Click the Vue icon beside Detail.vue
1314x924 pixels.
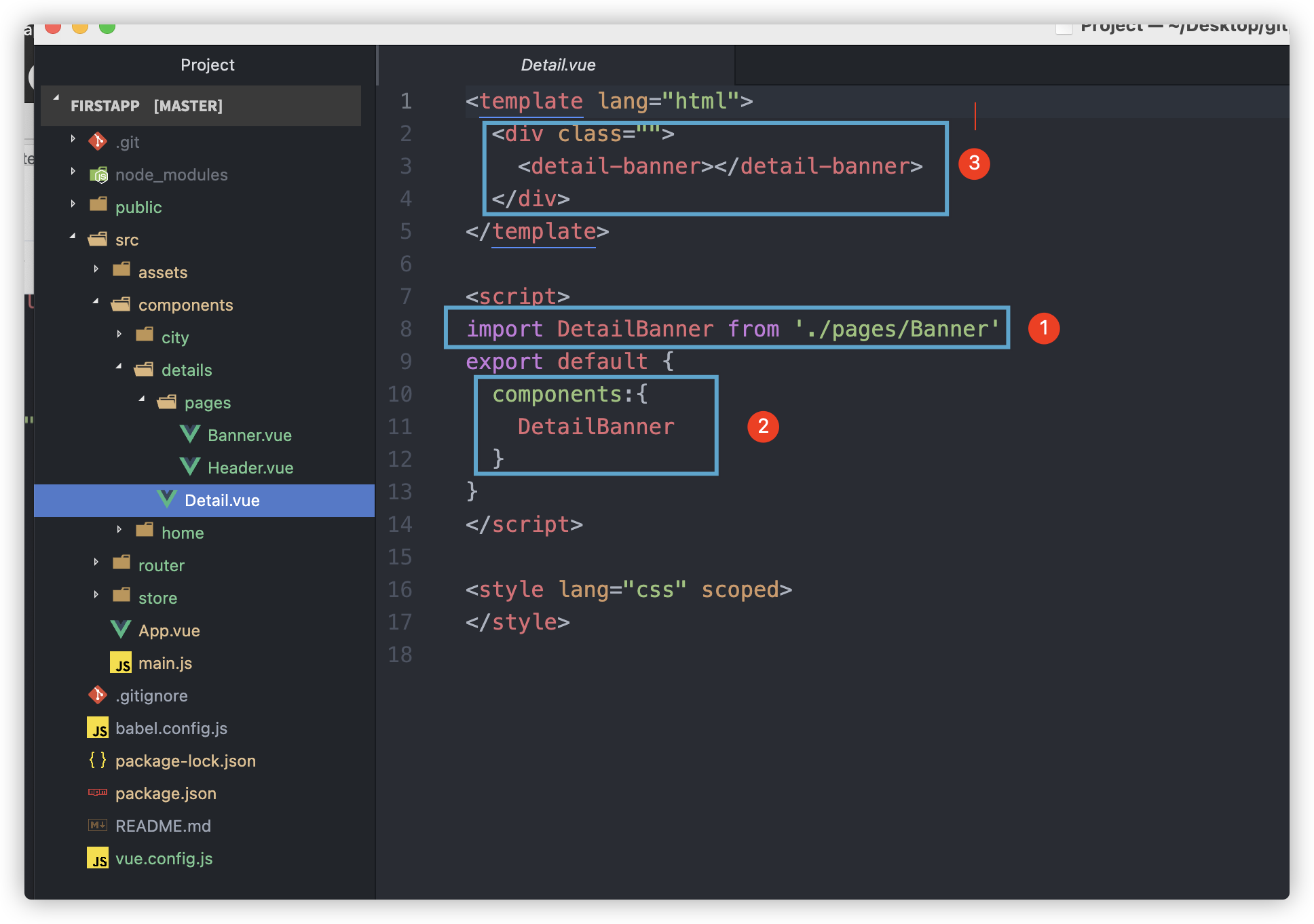167,499
